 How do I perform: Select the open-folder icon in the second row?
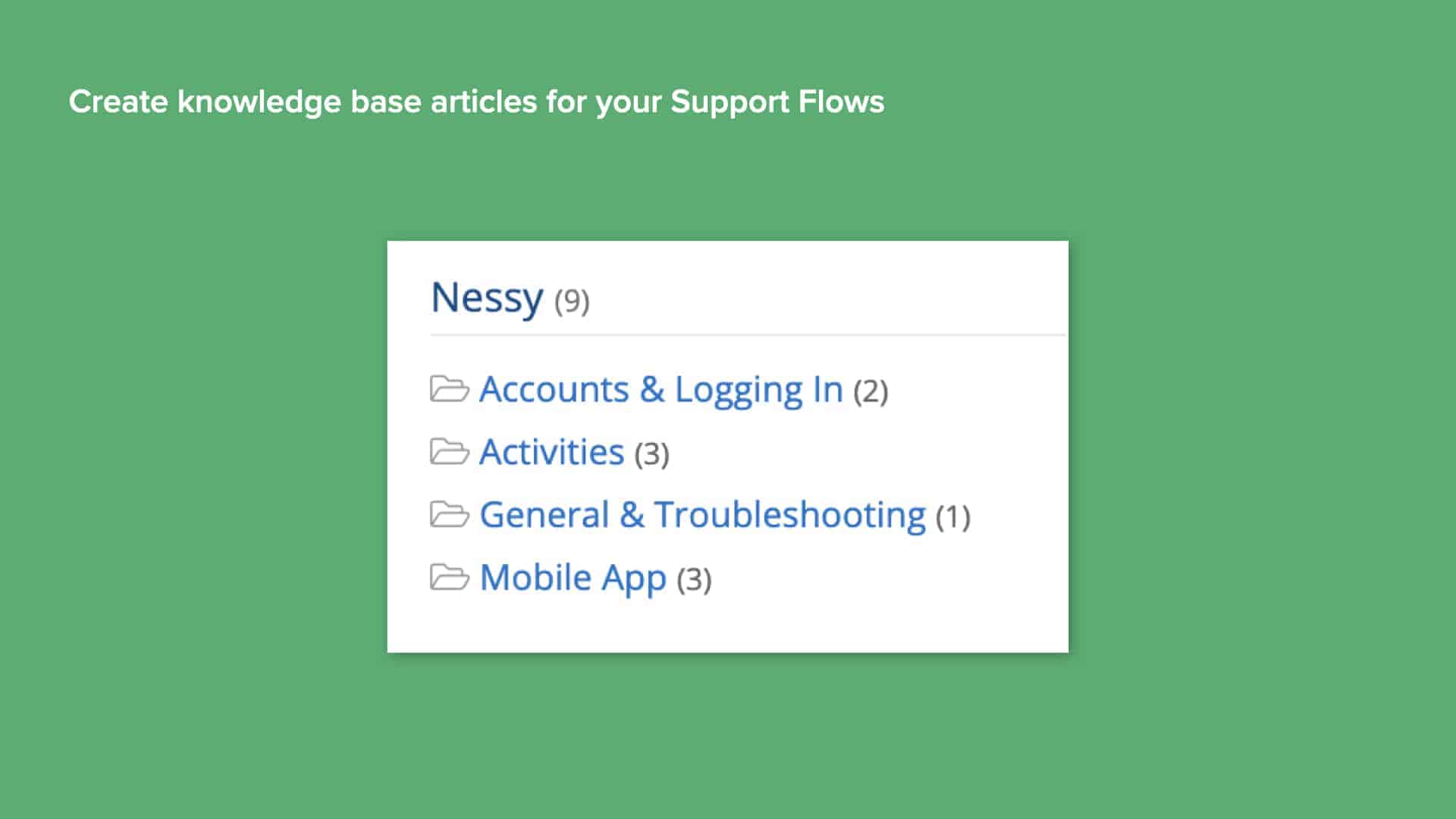tap(451, 451)
